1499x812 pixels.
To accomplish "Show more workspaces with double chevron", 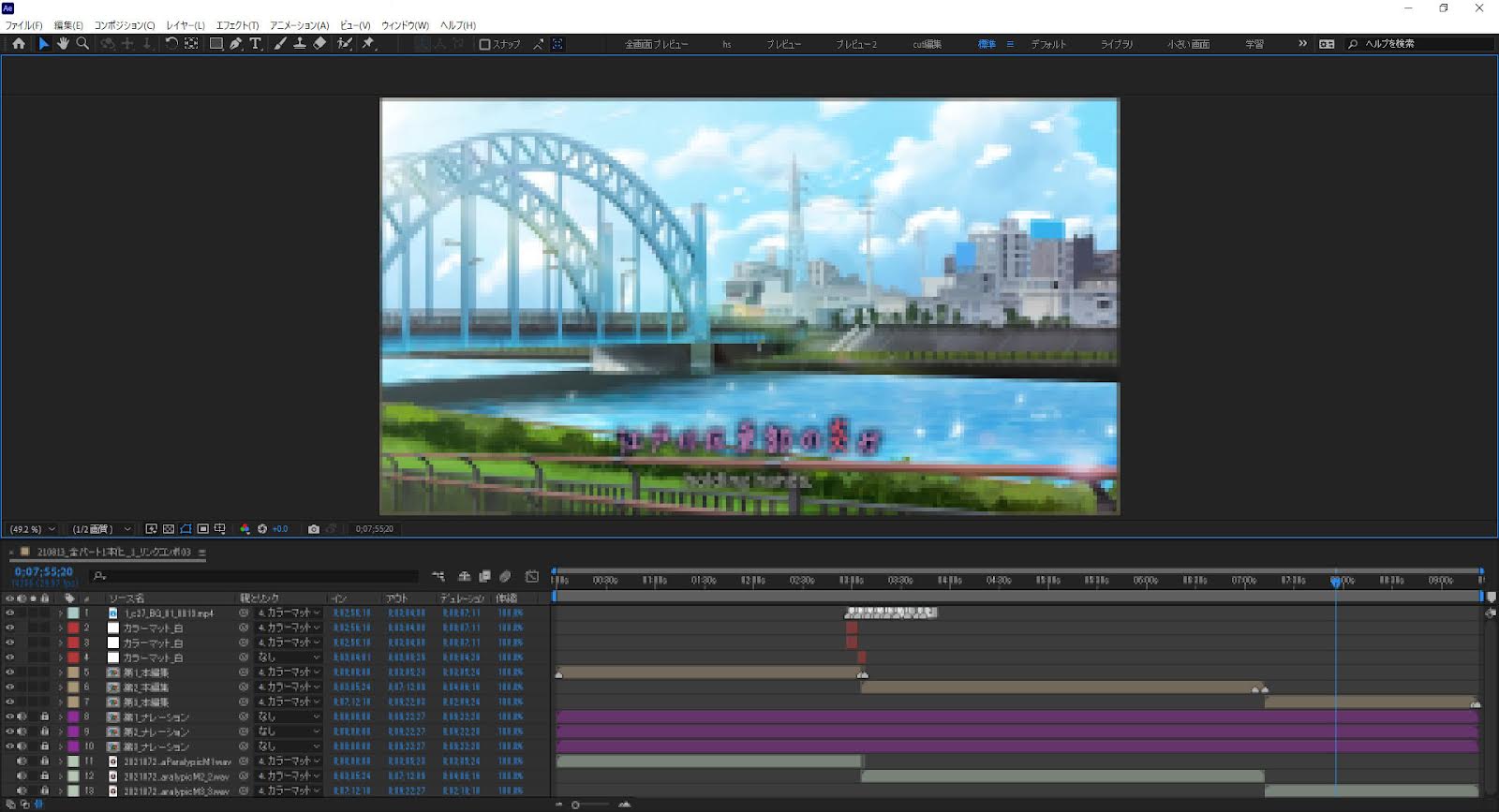I will tap(1302, 44).
